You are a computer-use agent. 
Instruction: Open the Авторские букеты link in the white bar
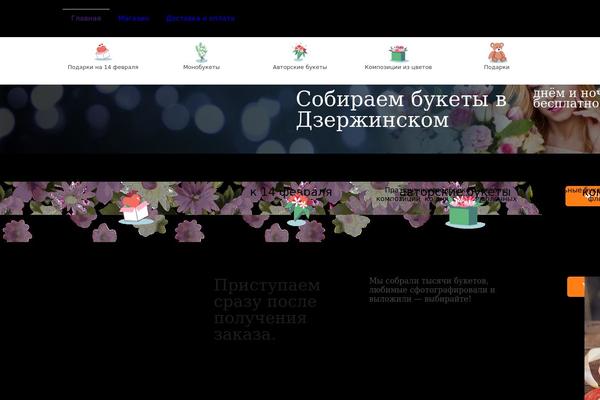[300, 67]
